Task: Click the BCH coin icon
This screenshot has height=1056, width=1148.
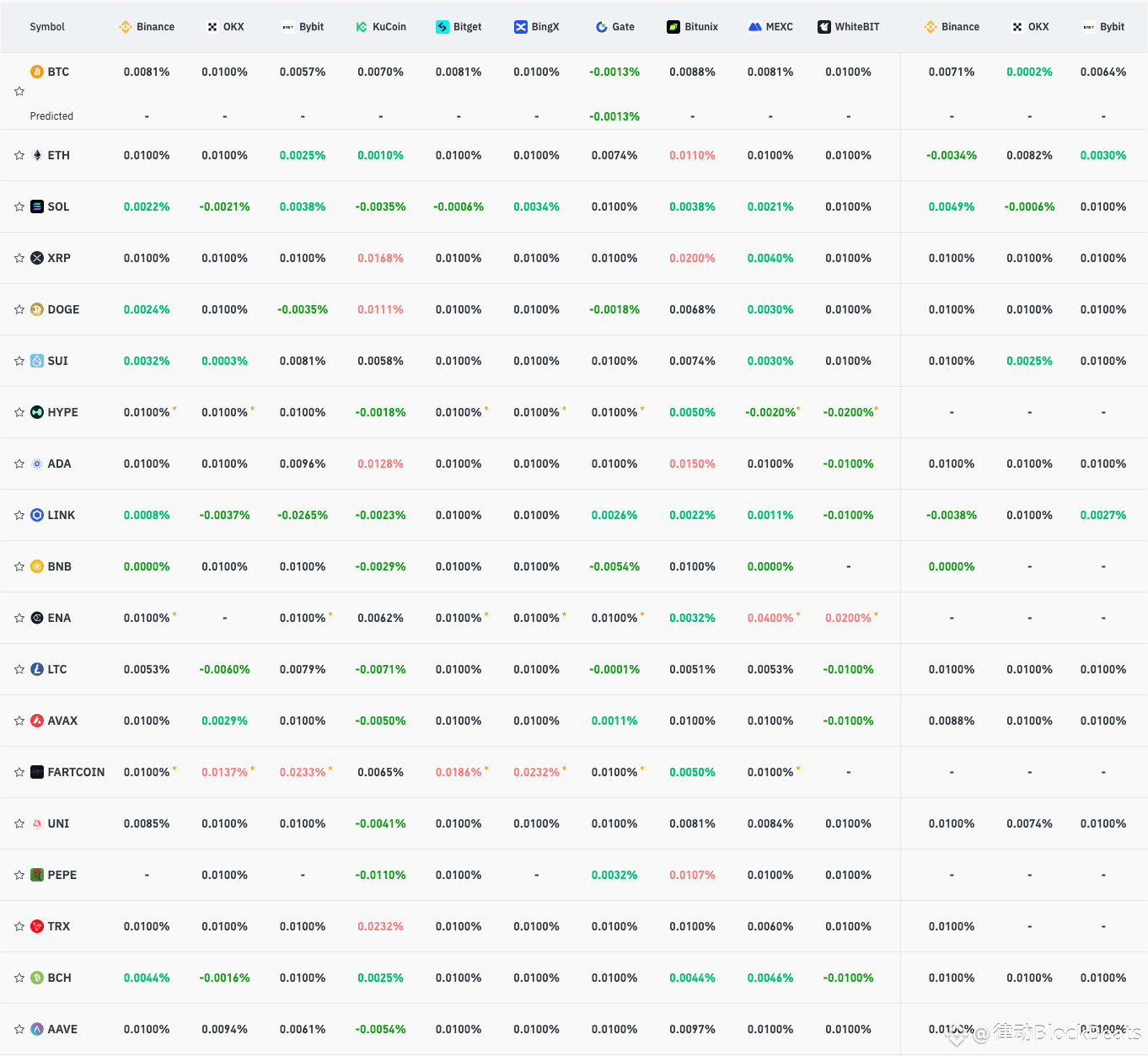Action: [x=37, y=978]
